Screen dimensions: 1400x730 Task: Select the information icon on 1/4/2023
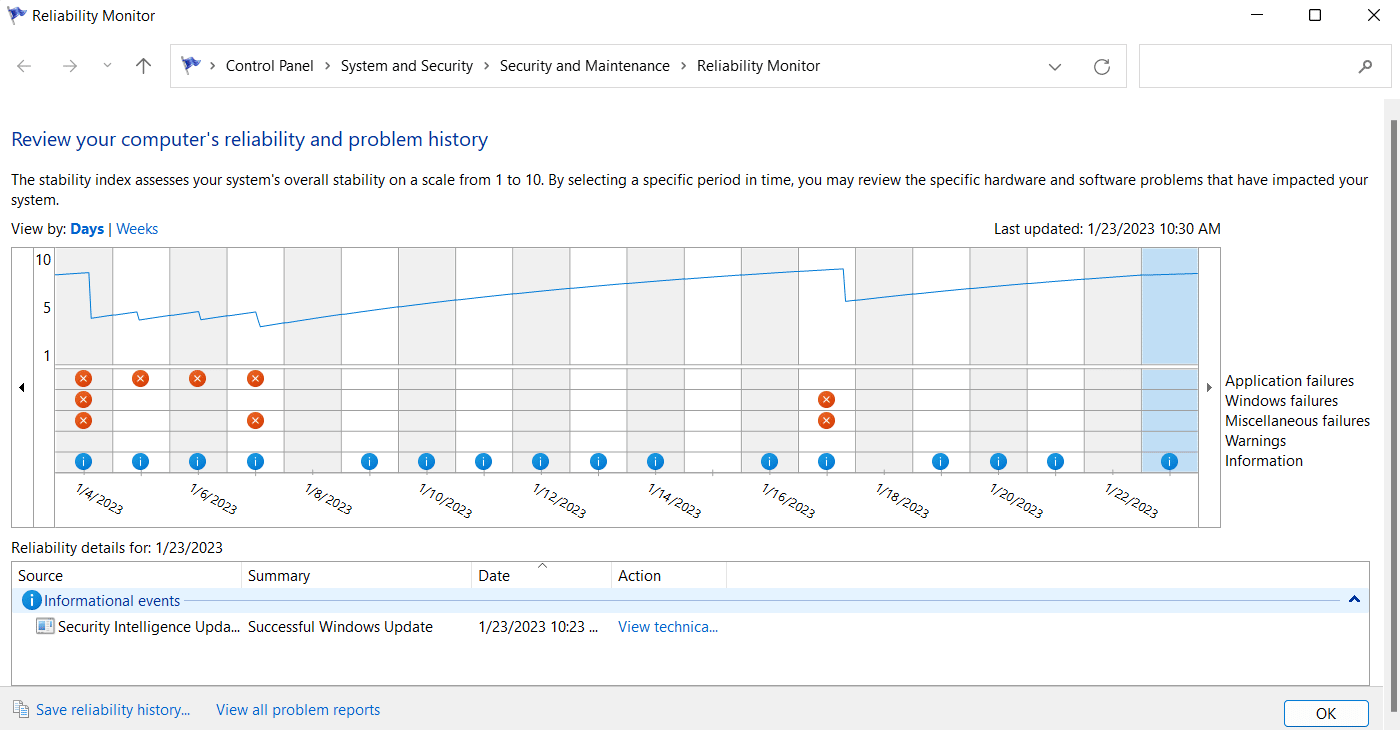[x=83, y=461]
